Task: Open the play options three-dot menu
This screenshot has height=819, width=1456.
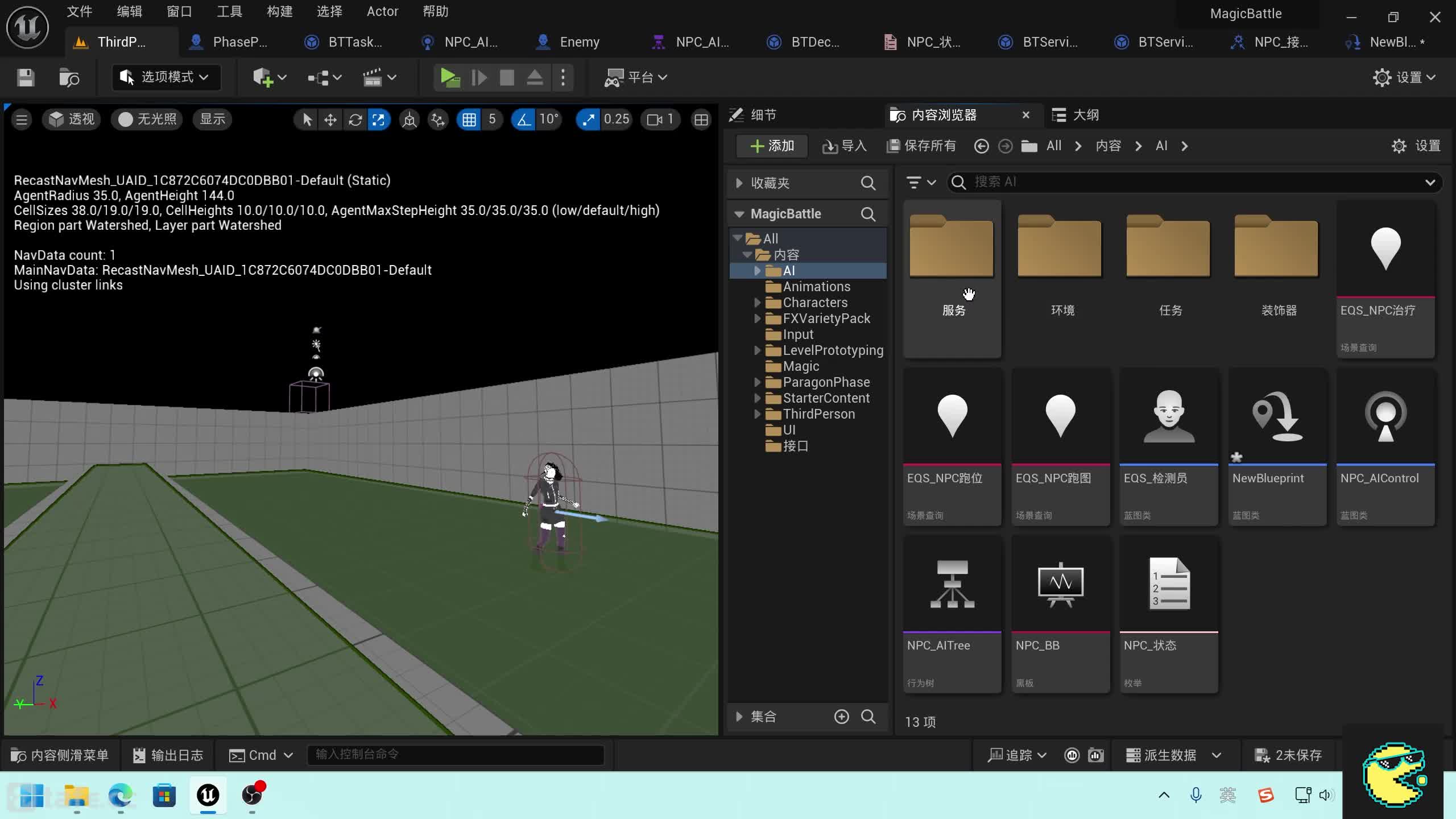Action: 562,77
